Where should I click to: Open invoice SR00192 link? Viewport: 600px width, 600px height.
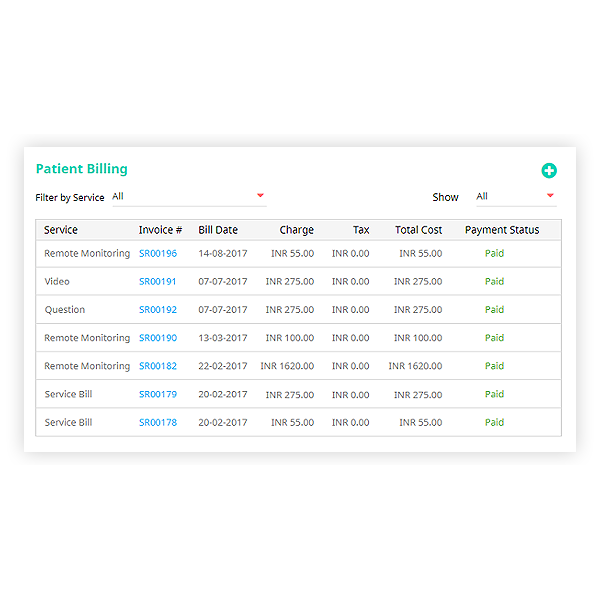point(158,310)
